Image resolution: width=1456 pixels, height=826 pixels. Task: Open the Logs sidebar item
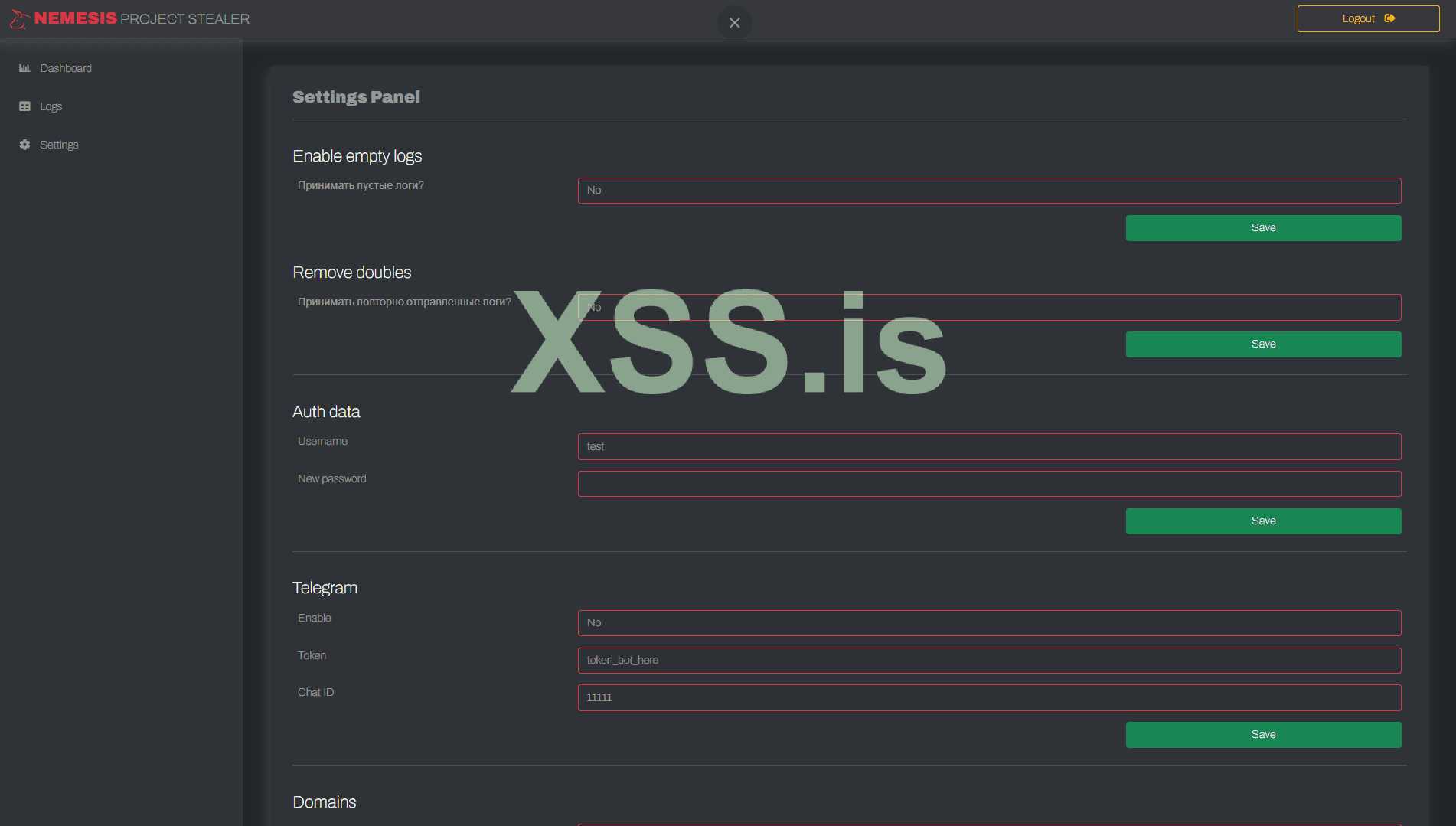pyautogui.click(x=41, y=106)
